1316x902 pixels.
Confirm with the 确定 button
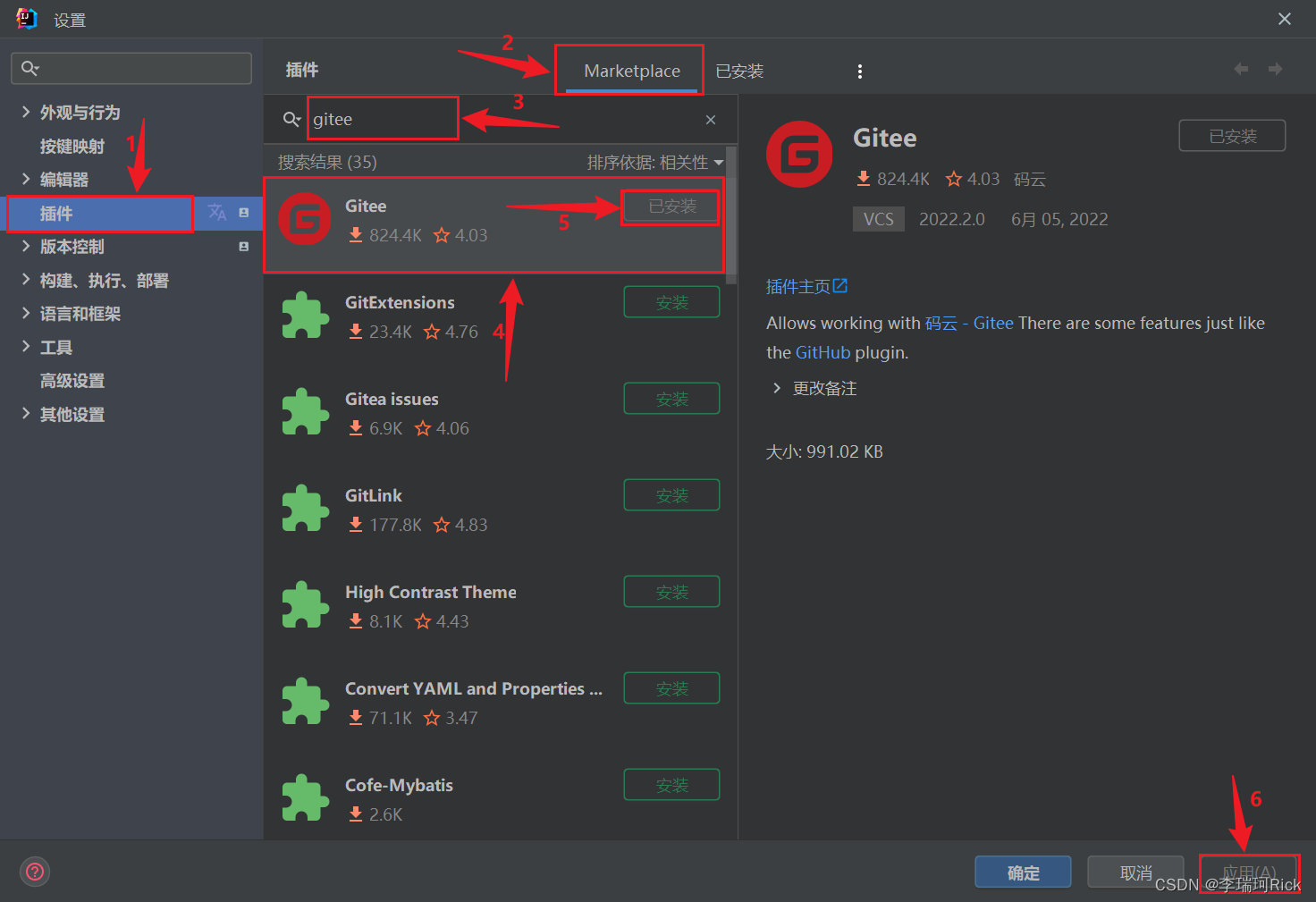click(x=1023, y=872)
